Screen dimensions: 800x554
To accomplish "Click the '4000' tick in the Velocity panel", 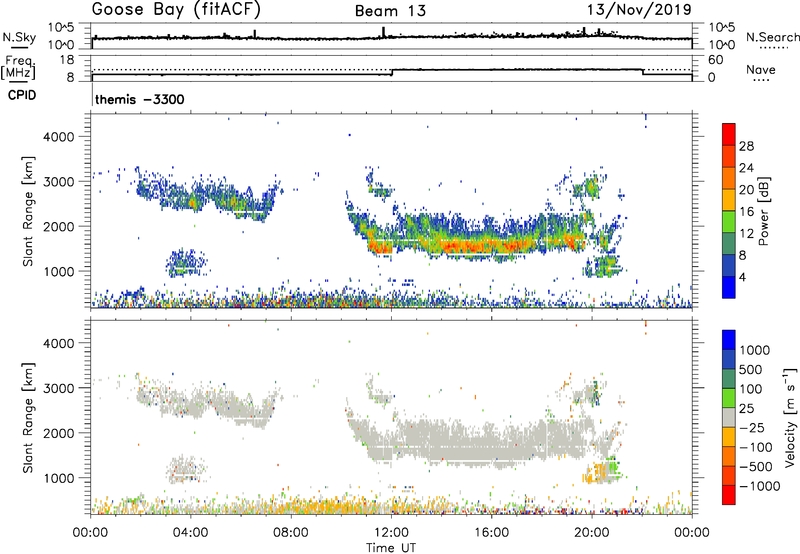I will [x=58, y=343].
